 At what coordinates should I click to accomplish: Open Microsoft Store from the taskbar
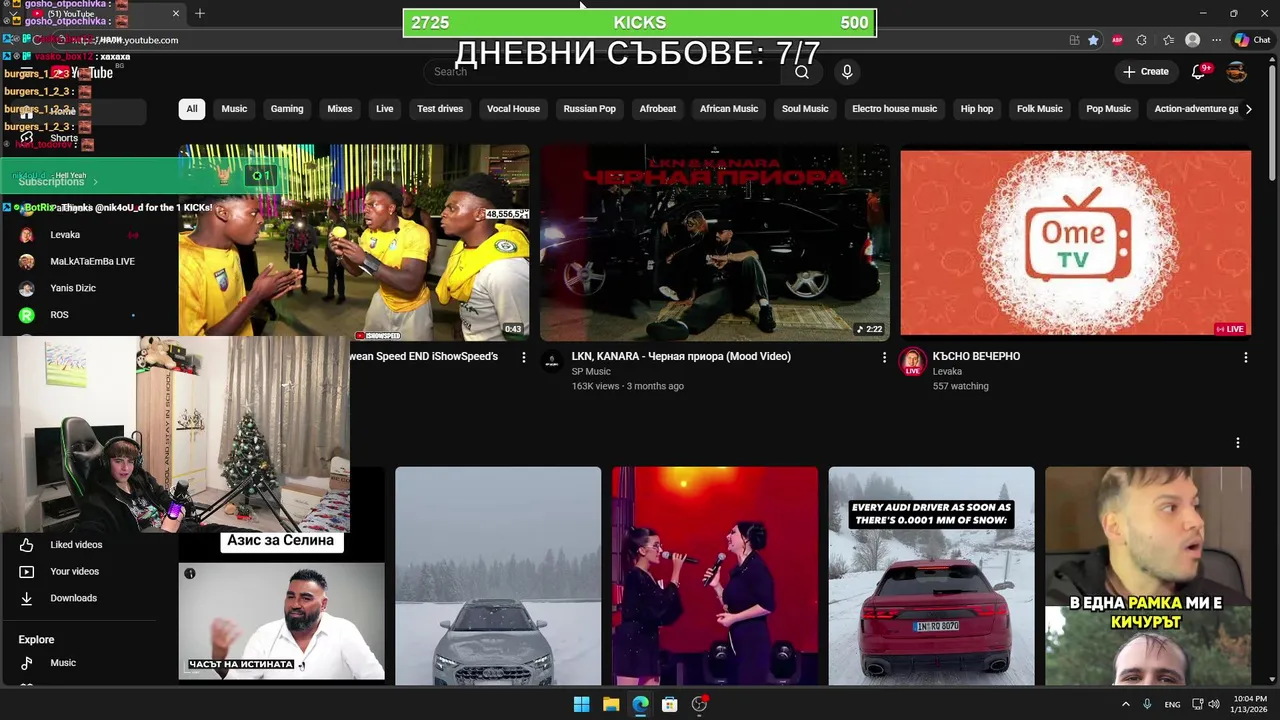pos(670,704)
